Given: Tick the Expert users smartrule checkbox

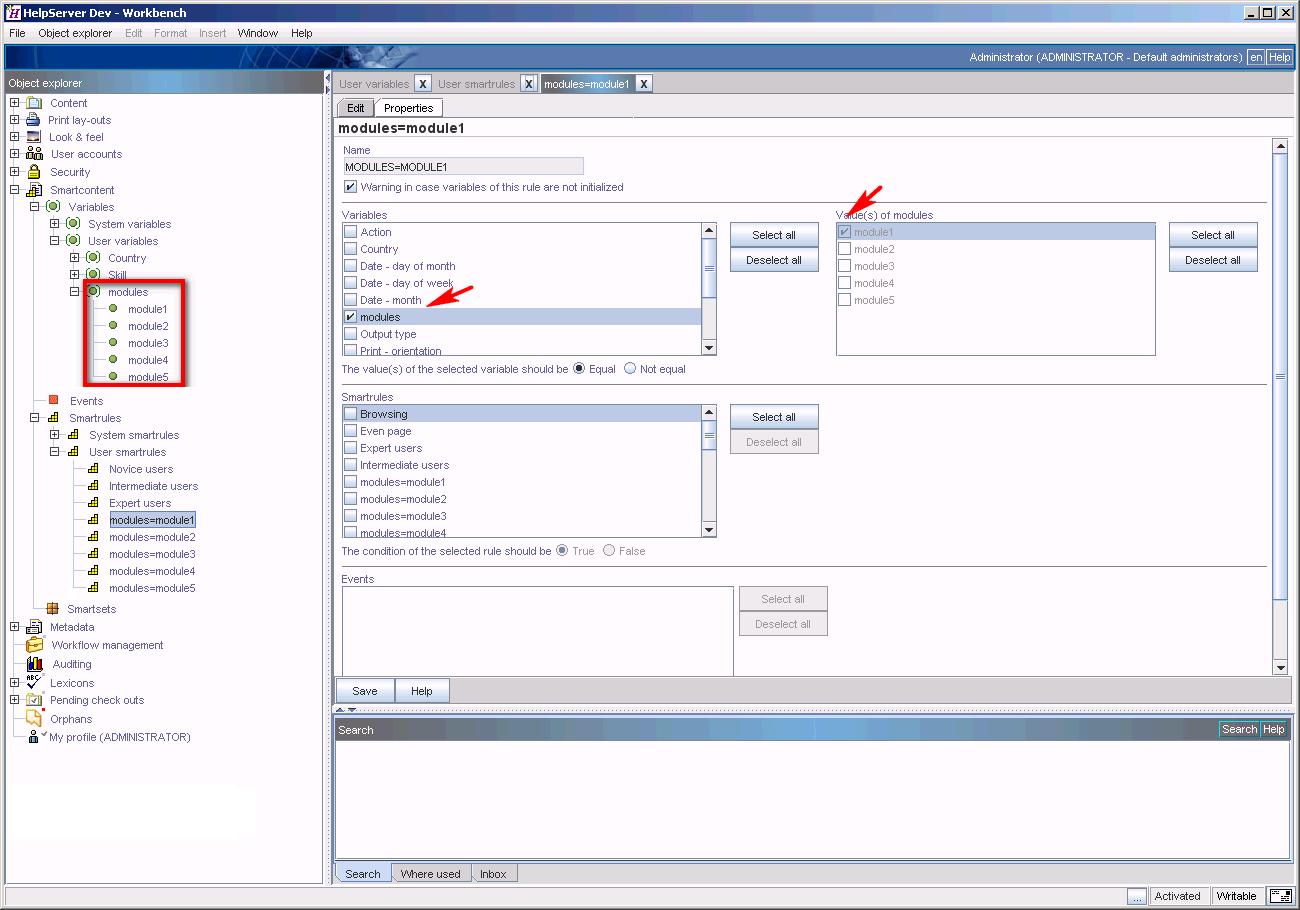Looking at the screenshot, I should tap(350, 448).
